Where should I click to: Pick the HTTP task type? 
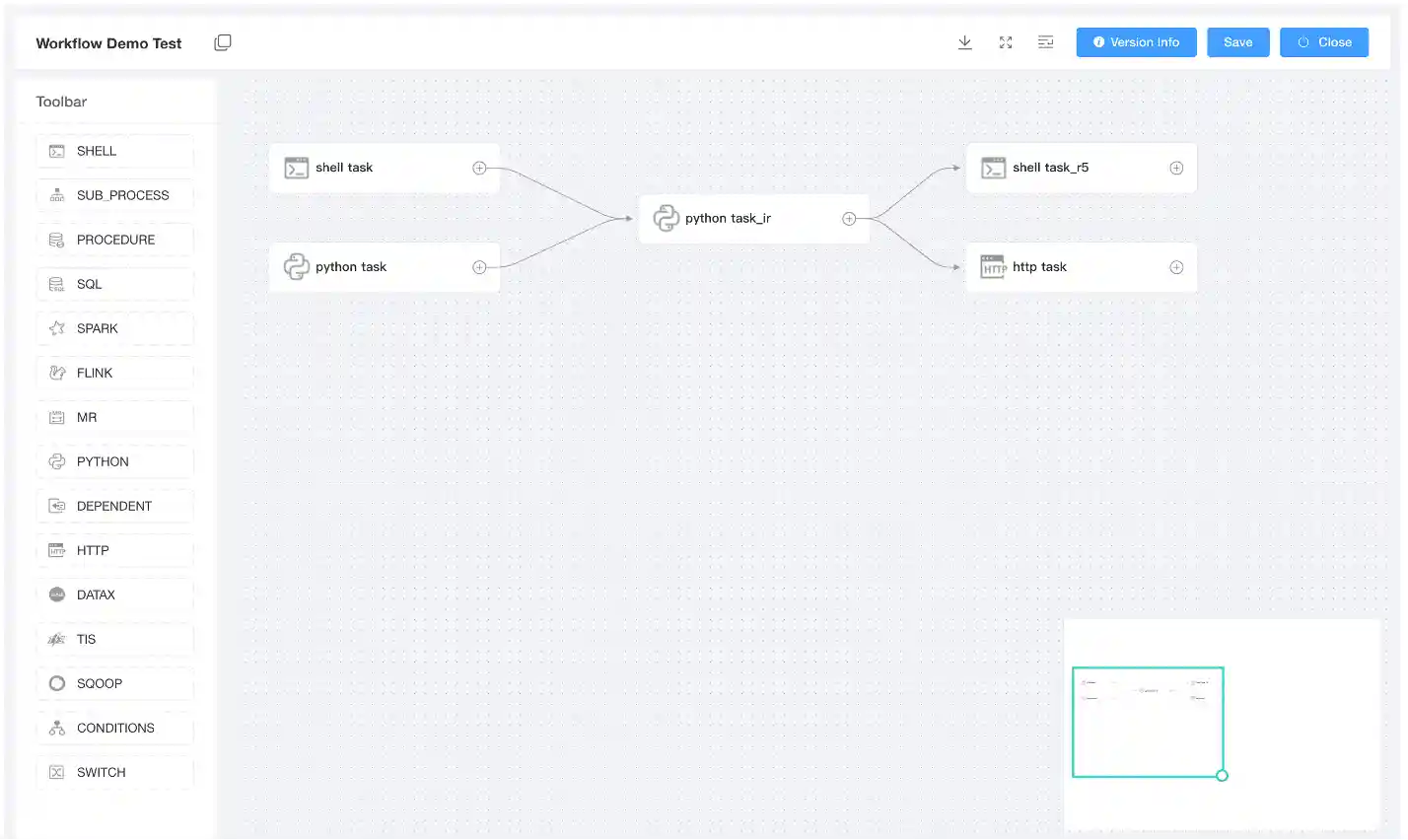pyautogui.click(x=58, y=550)
